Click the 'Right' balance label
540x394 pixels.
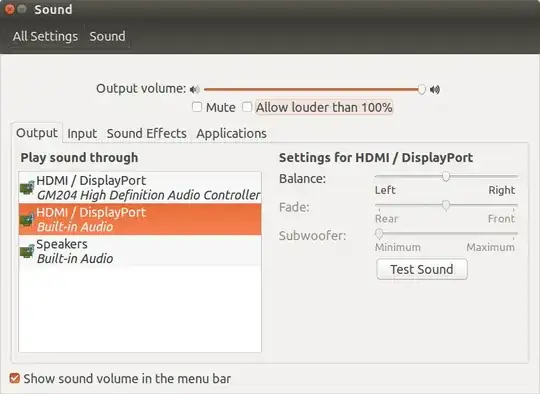[501, 190]
